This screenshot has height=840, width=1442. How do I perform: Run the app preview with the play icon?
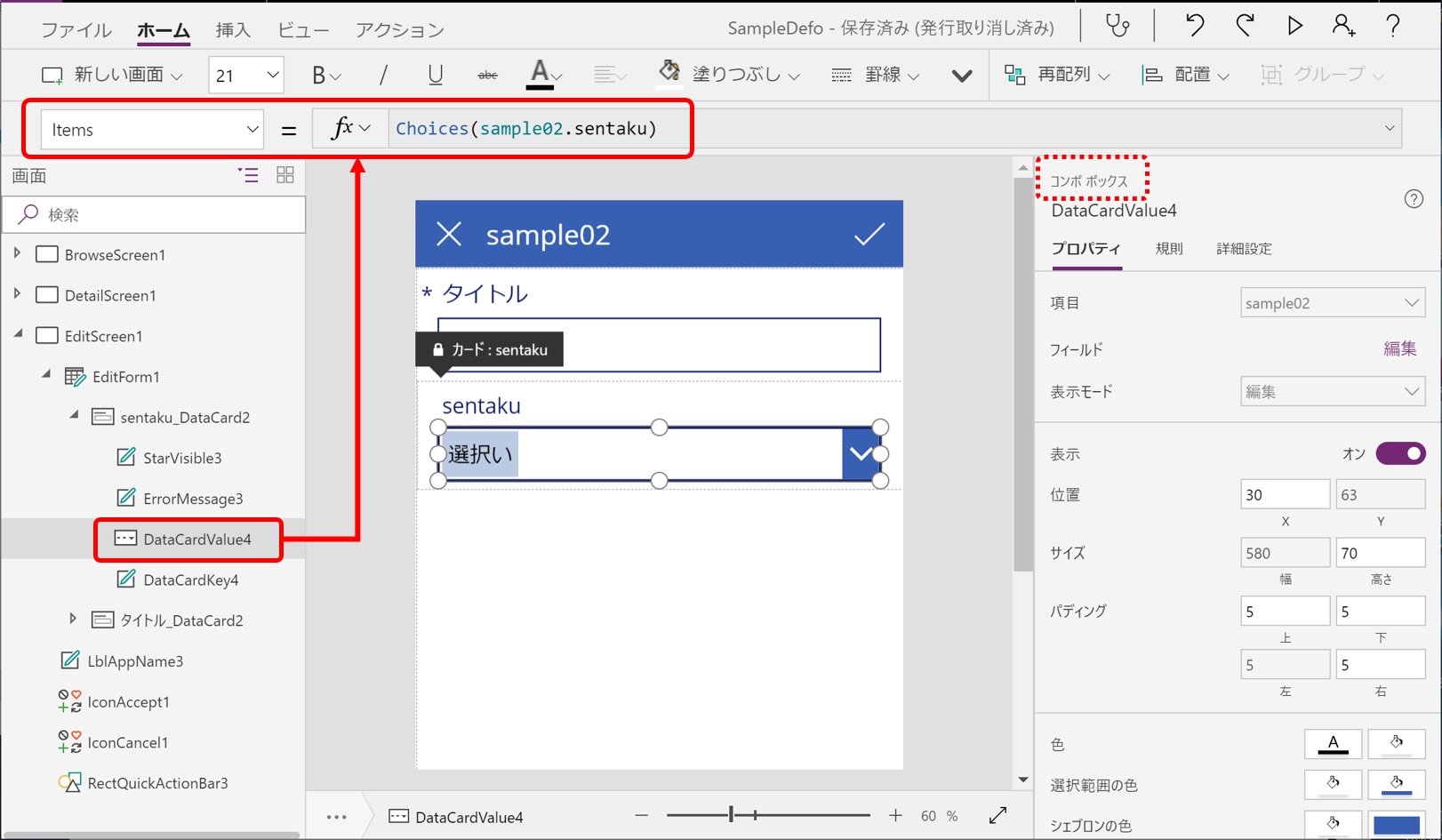tap(1294, 27)
